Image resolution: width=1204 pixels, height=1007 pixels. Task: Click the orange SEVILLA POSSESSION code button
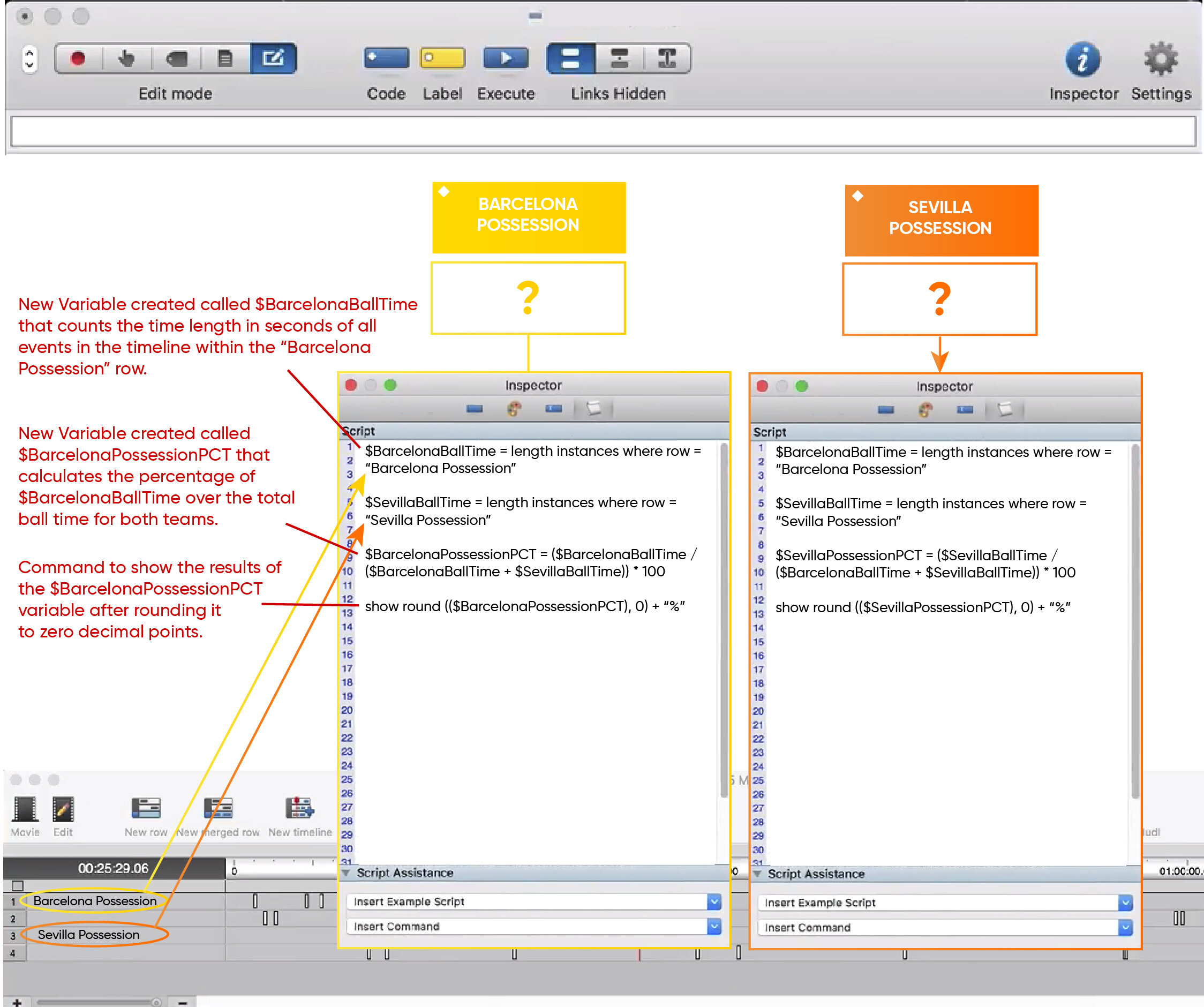coord(942,220)
